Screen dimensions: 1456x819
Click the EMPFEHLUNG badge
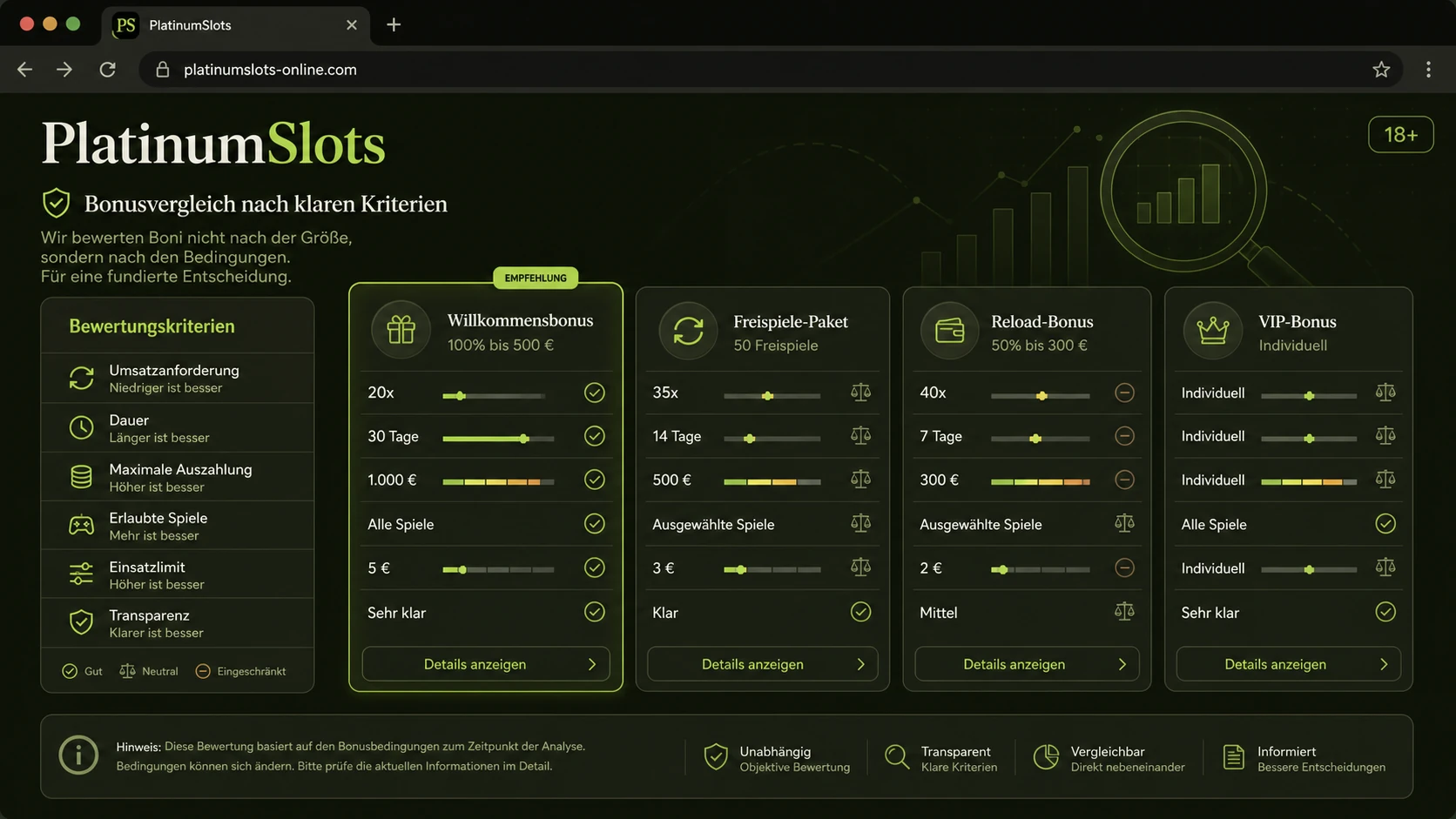pyautogui.click(x=536, y=278)
